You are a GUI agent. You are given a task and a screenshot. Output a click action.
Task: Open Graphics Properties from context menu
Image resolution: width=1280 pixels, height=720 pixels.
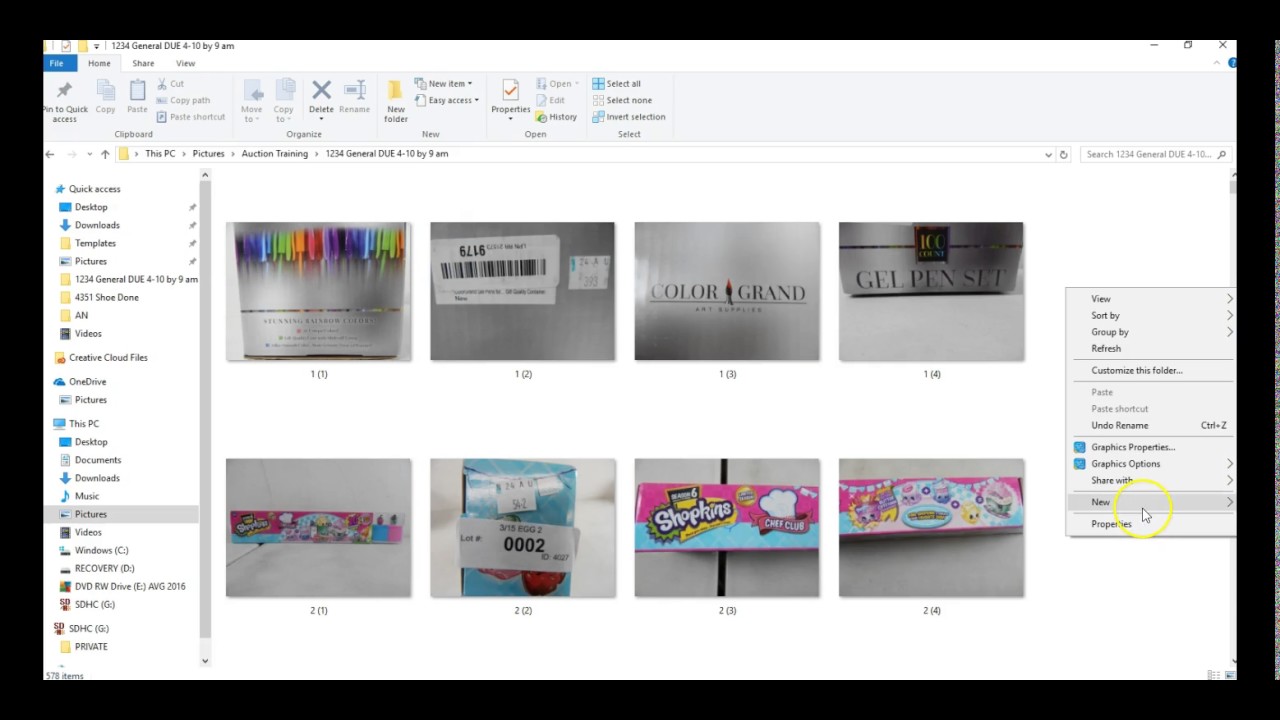point(1152,447)
